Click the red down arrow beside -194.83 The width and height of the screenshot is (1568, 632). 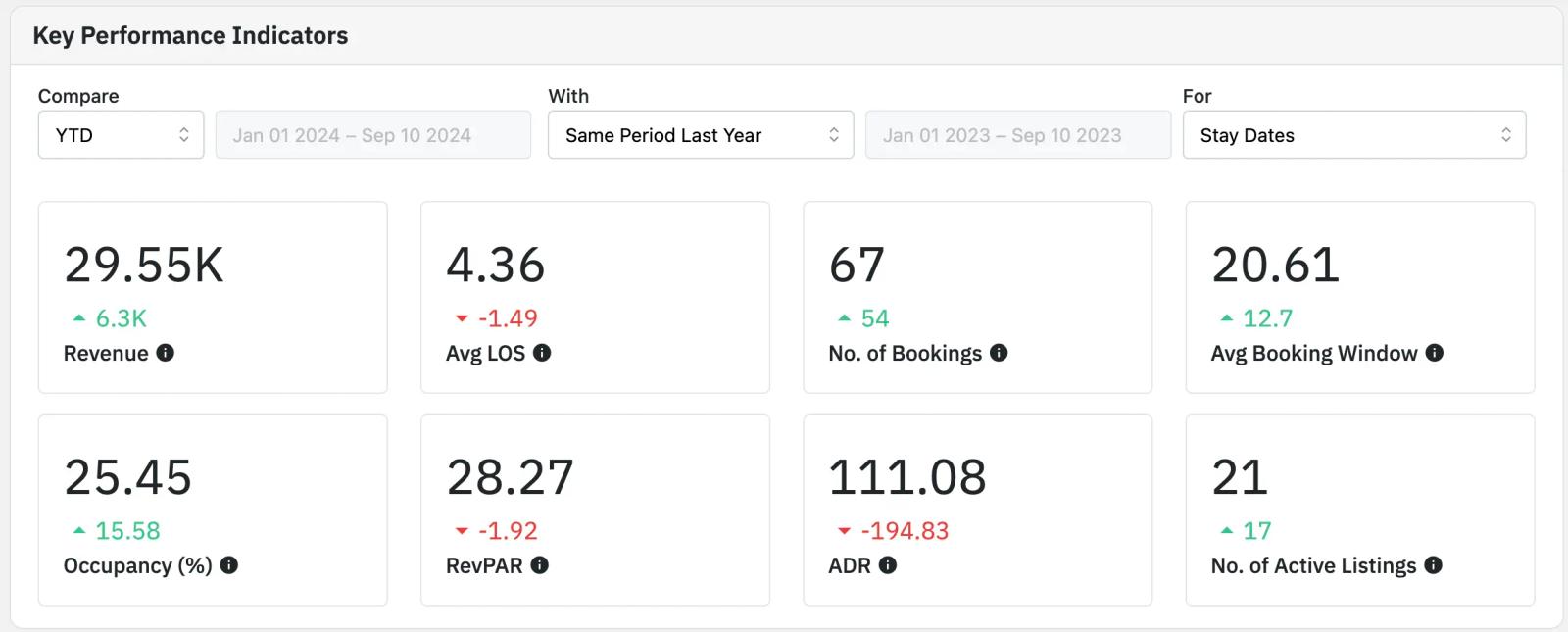pyautogui.click(x=844, y=531)
